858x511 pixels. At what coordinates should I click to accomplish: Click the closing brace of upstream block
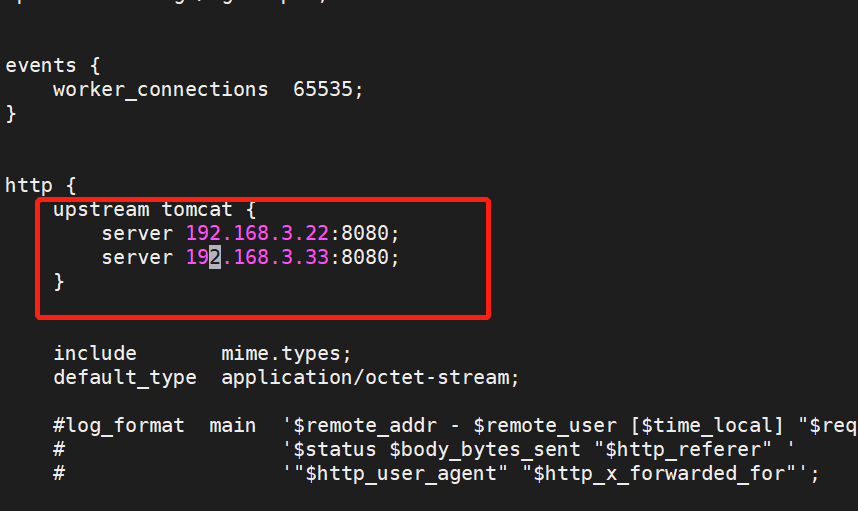click(x=59, y=282)
